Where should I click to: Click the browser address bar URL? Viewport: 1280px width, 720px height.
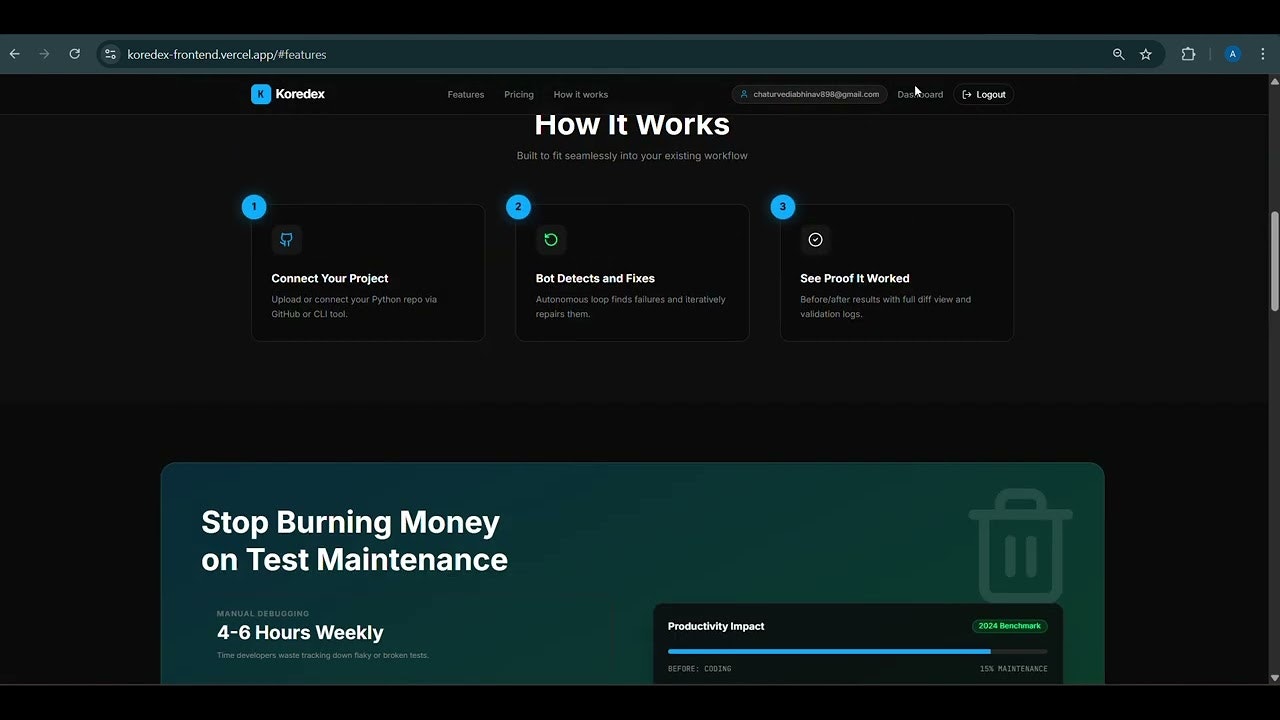tap(227, 54)
